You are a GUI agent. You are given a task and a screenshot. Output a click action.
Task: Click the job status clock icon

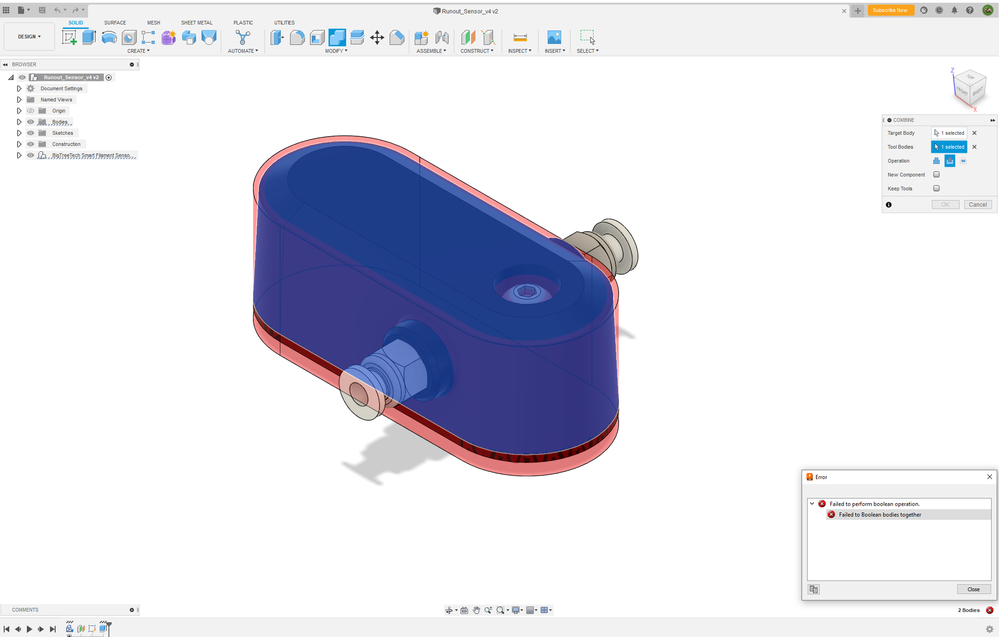click(939, 10)
